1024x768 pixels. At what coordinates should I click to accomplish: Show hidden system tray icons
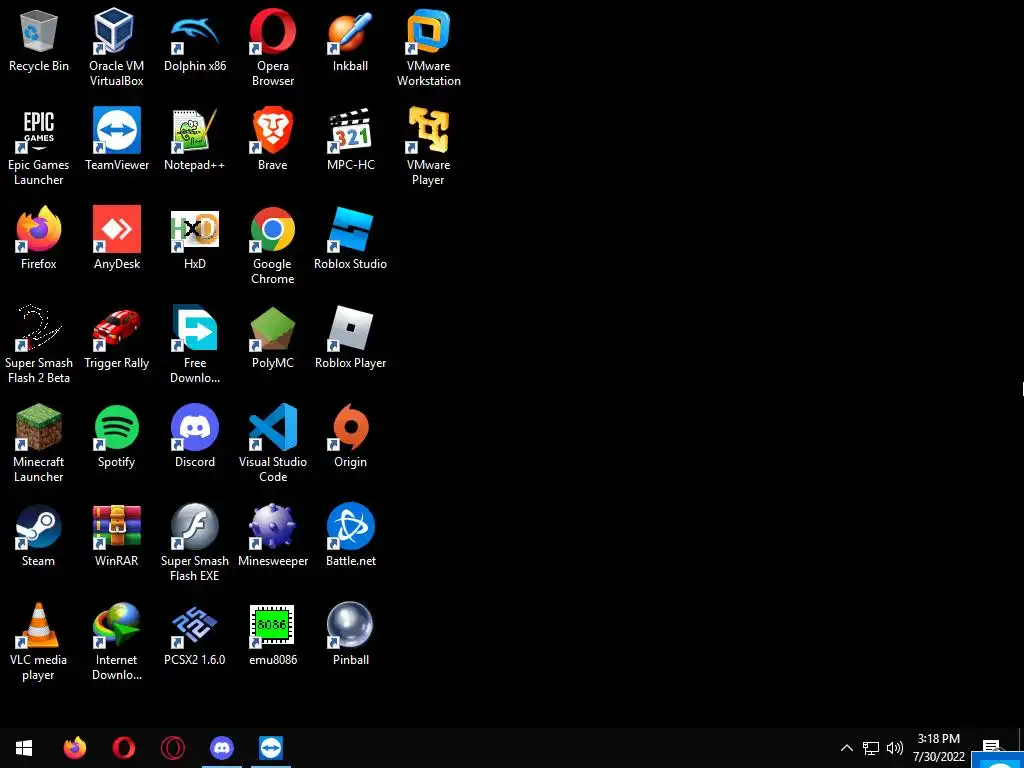pos(846,748)
